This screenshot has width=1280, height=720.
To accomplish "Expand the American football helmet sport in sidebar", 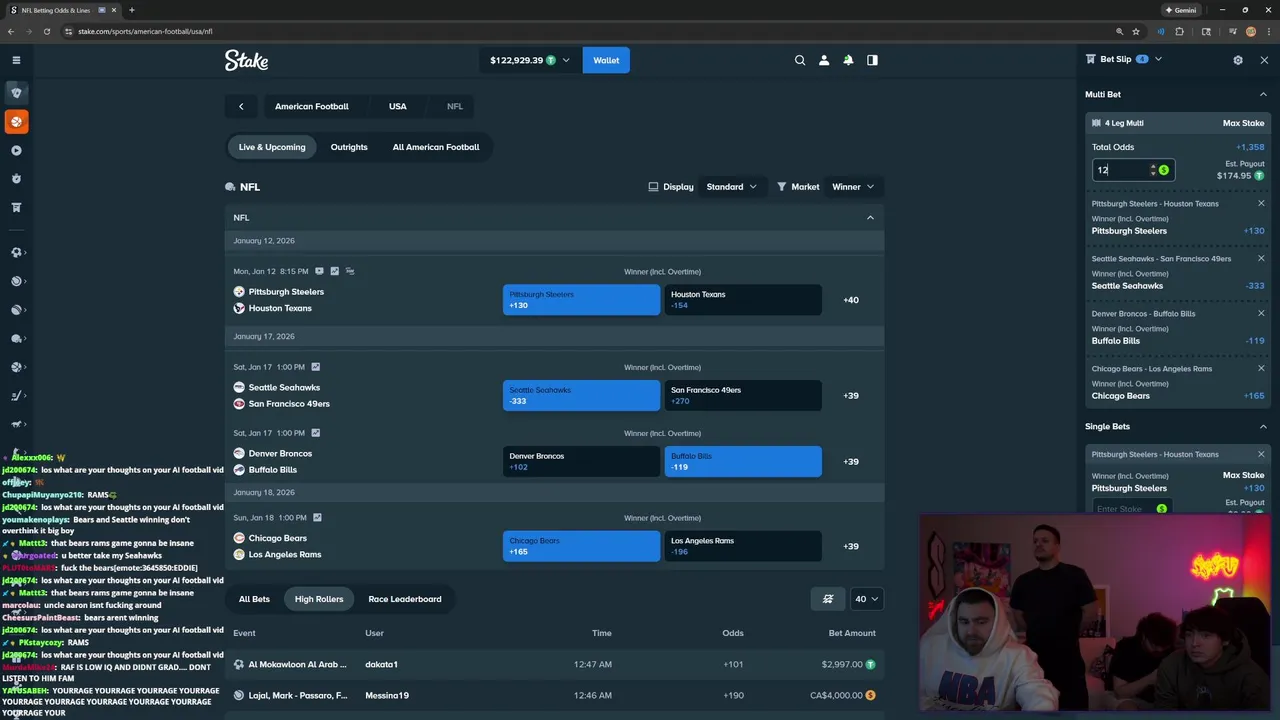I will coord(16,338).
